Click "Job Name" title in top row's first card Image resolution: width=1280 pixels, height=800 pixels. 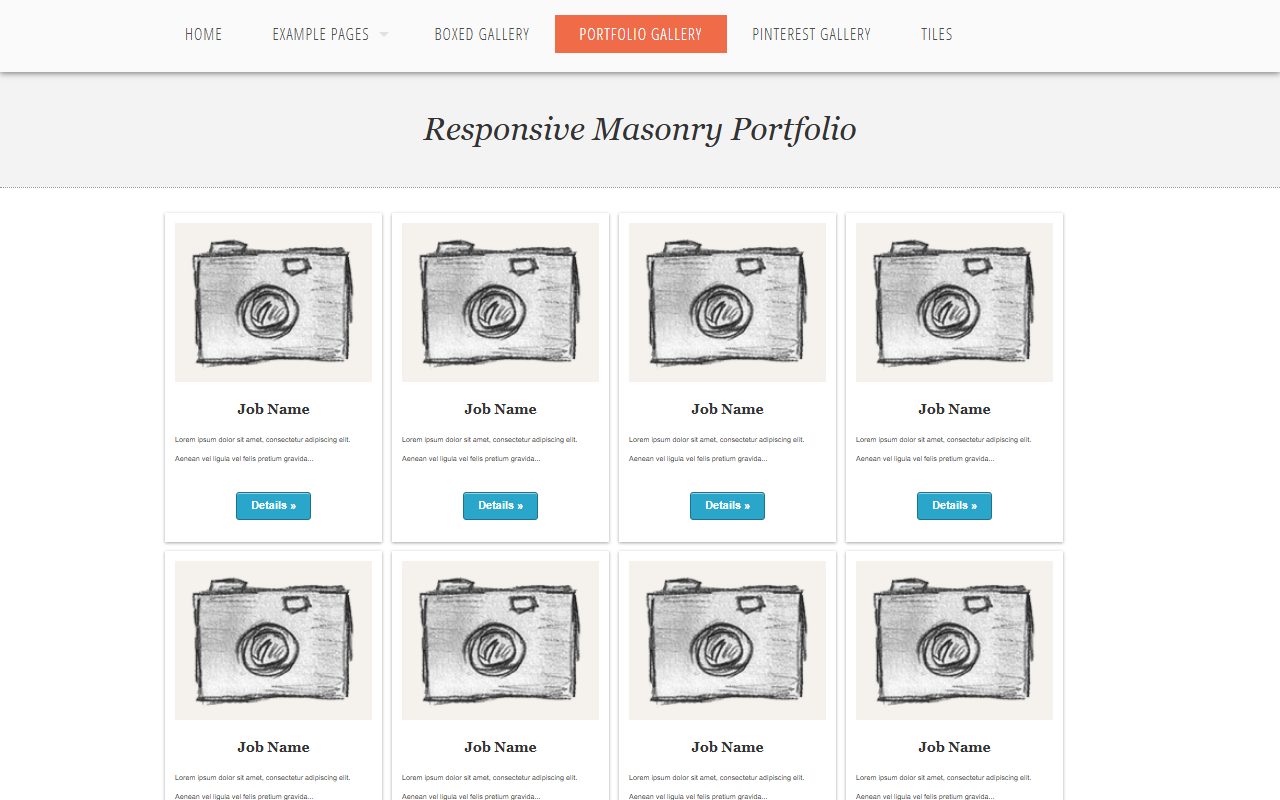point(273,409)
